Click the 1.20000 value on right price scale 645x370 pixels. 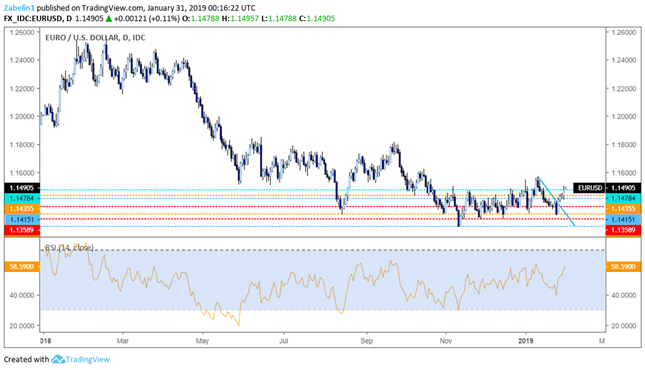tap(624, 116)
